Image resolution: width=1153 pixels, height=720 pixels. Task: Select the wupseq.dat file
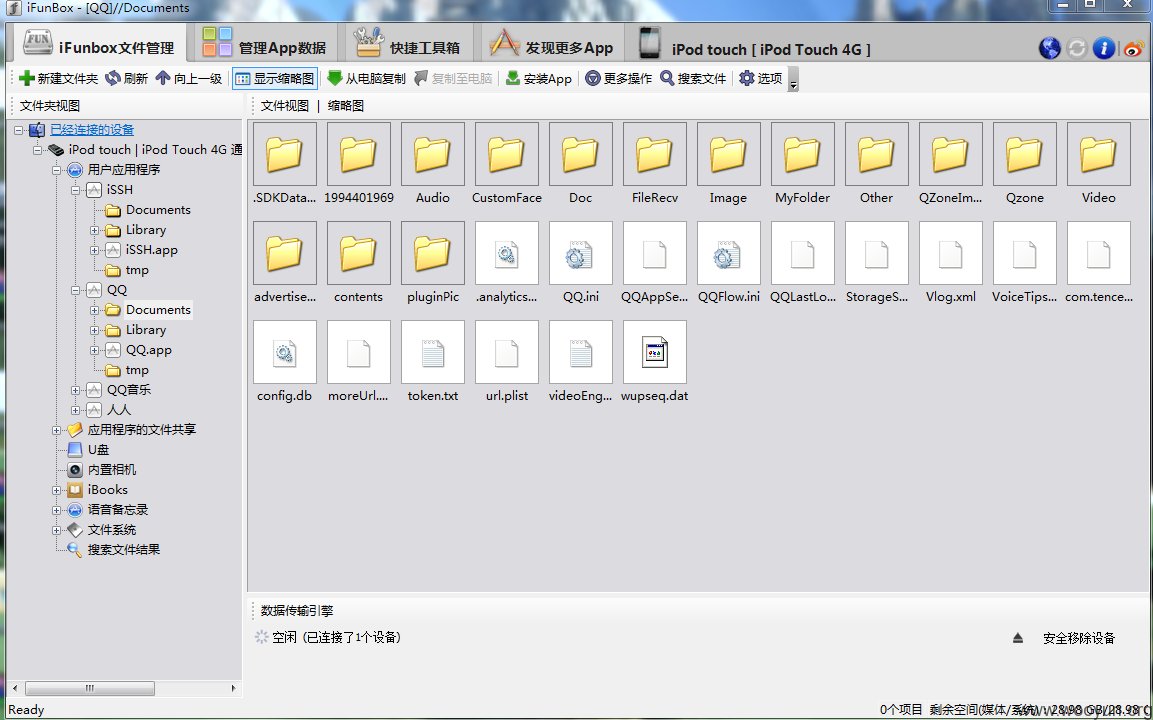pyautogui.click(x=654, y=362)
